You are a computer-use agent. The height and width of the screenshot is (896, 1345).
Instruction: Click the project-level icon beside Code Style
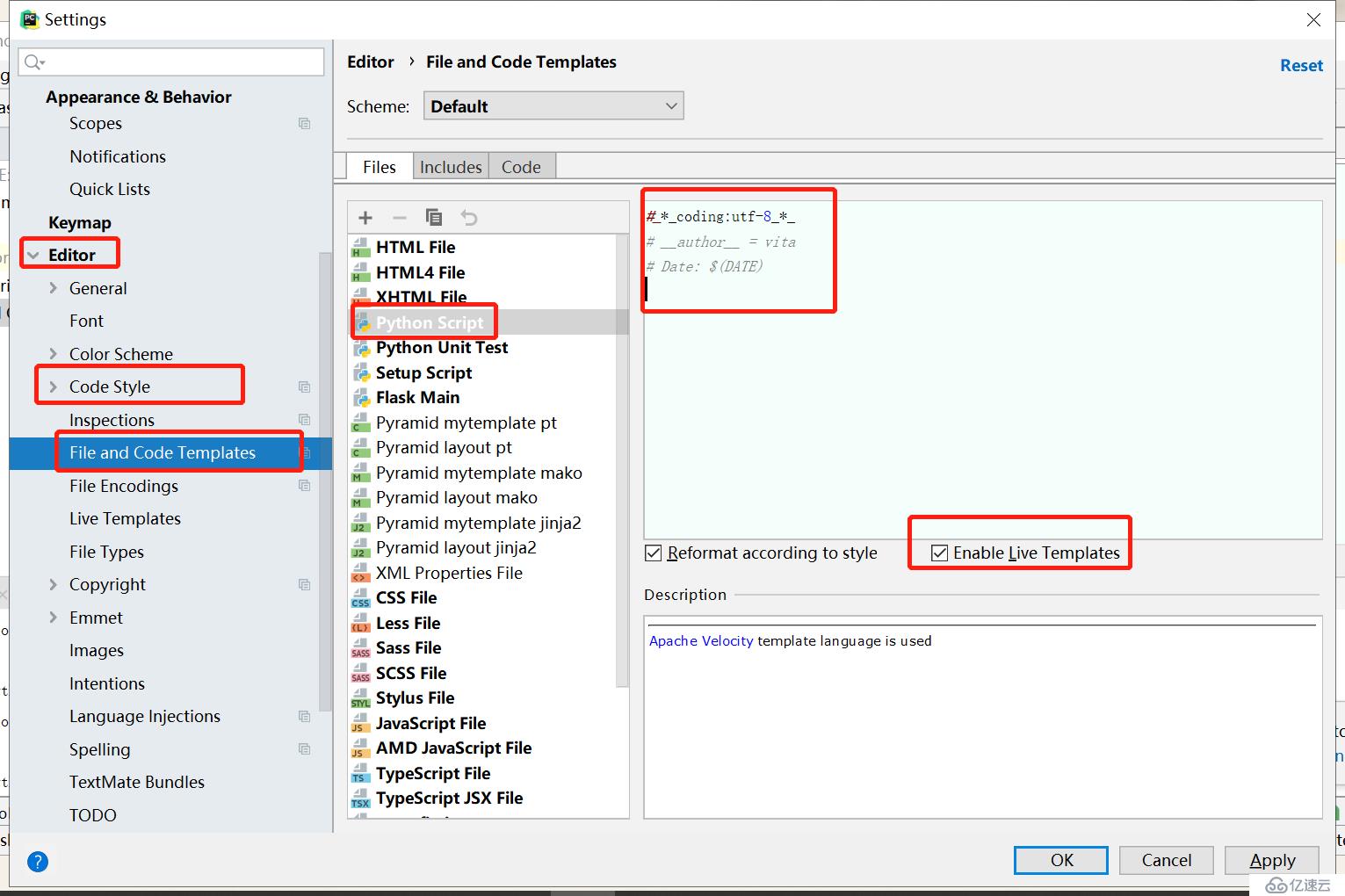(x=304, y=387)
